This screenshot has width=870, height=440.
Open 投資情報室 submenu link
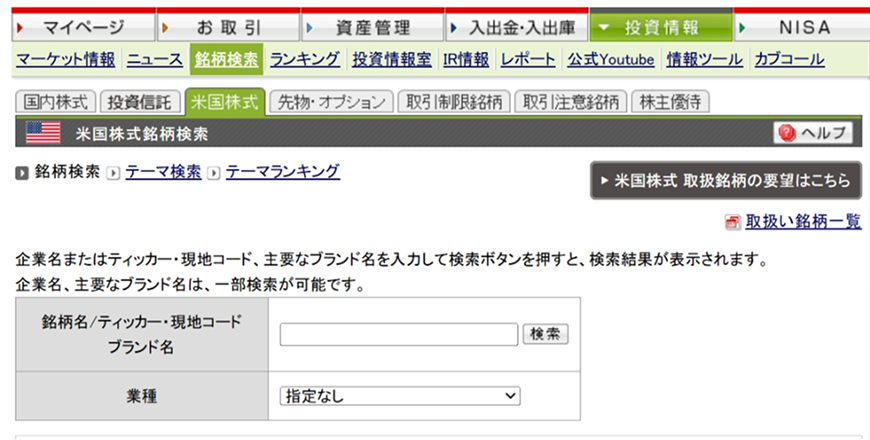[x=392, y=59]
